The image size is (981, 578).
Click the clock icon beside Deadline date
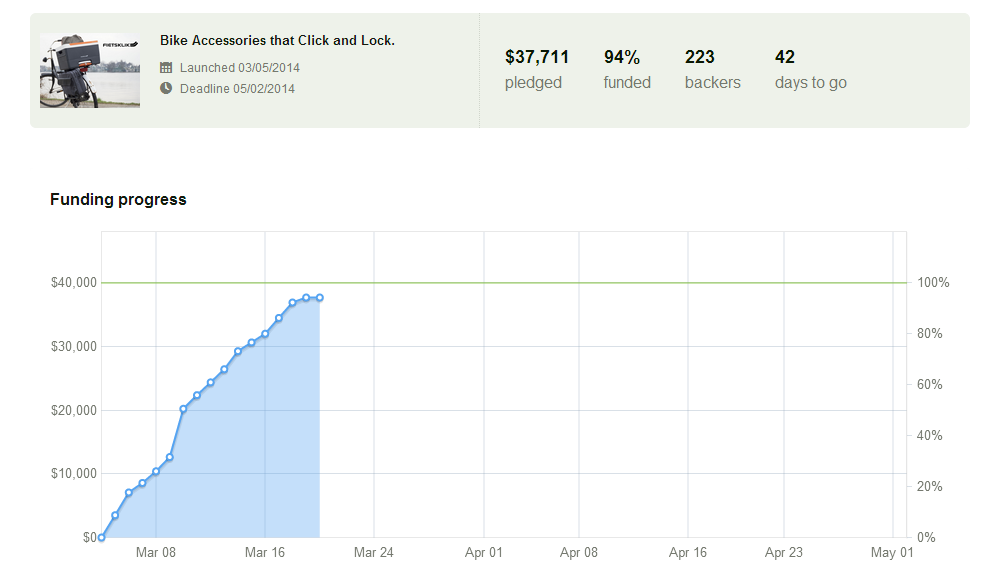pos(166,88)
